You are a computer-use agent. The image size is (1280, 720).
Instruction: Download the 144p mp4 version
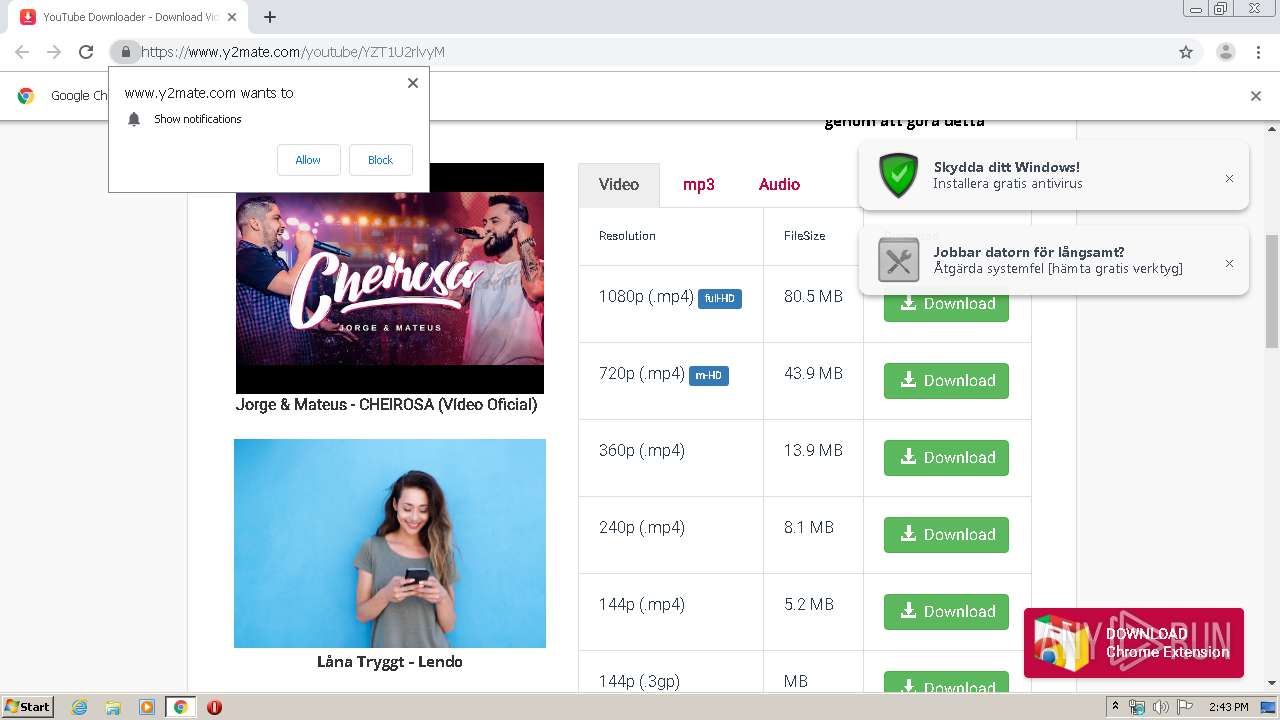946,612
